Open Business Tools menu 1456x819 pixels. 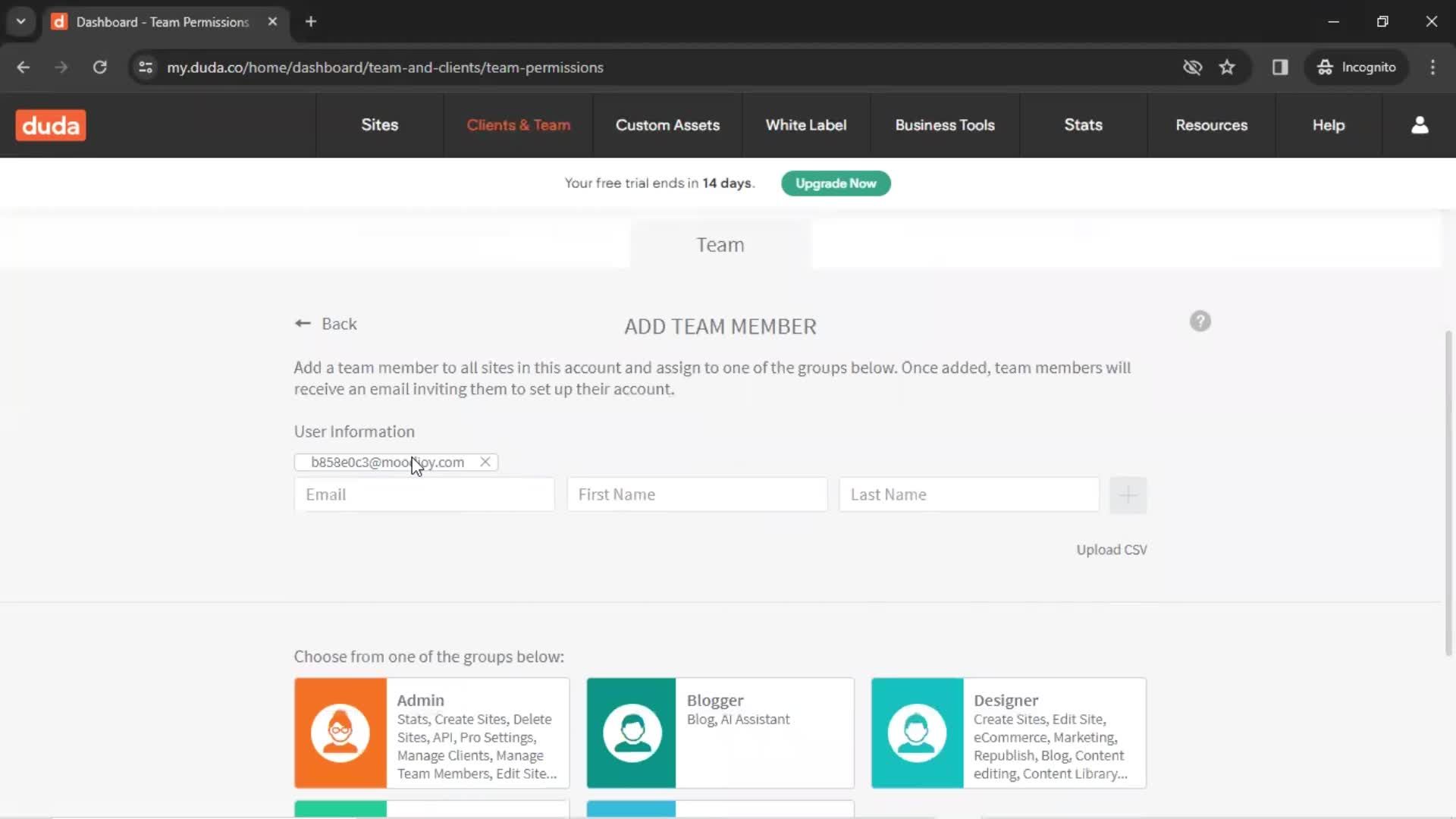click(x=945, y=125)
